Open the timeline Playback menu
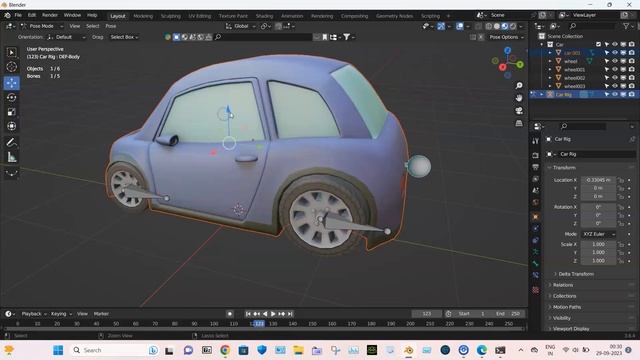The height and width of the screenshot is (360, 640). 33,314
